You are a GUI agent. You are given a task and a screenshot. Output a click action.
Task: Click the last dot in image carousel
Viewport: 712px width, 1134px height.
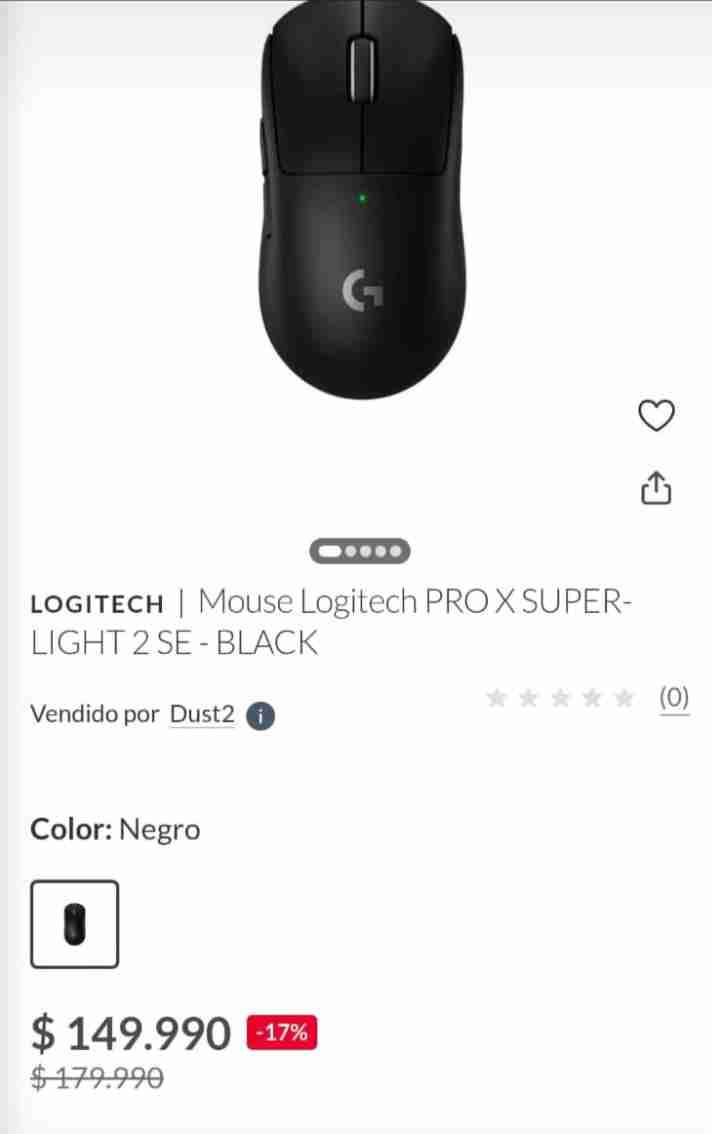coord(395,551)
